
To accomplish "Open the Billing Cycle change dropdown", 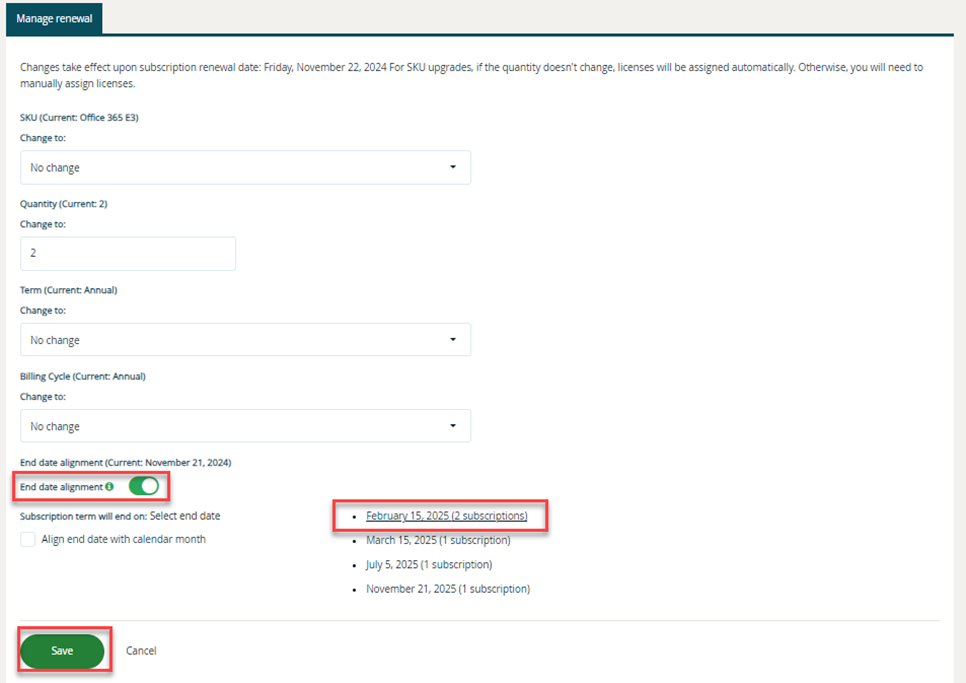I will [245, 426].
